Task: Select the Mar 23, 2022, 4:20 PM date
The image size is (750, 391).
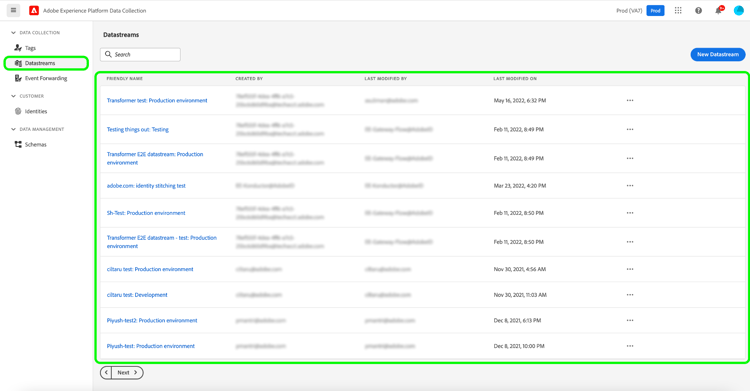Action: coord(519,186)
